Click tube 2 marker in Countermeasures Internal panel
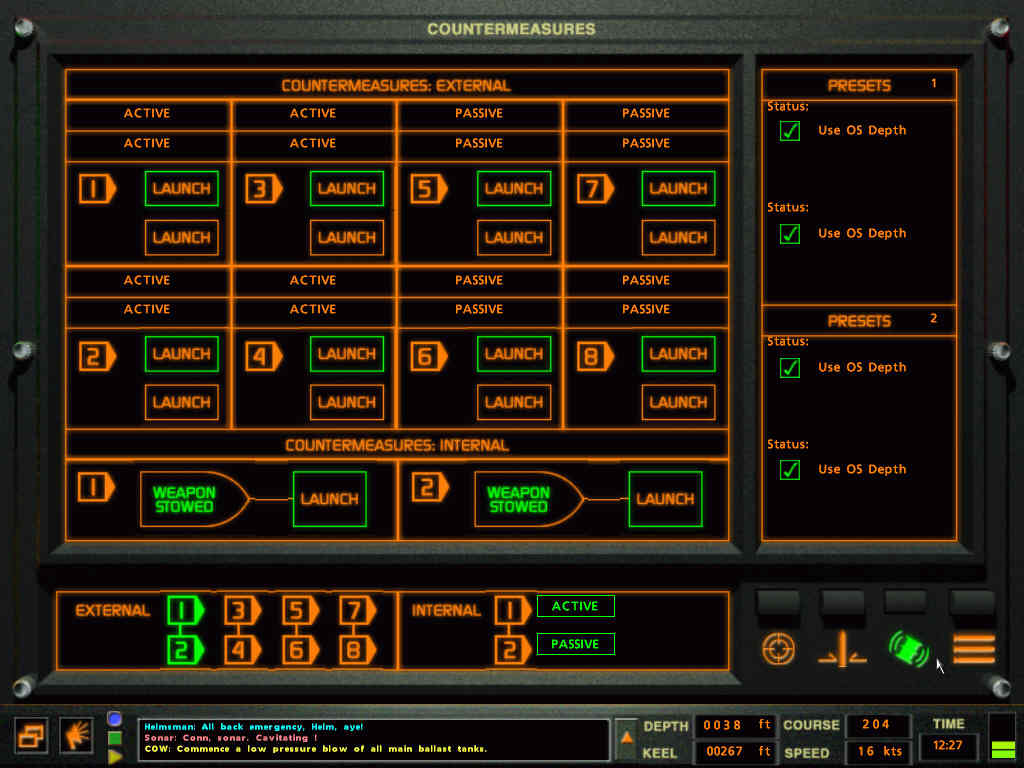Image resolution: width=1024 pixels, height=768 pixels. pos(430,487)
